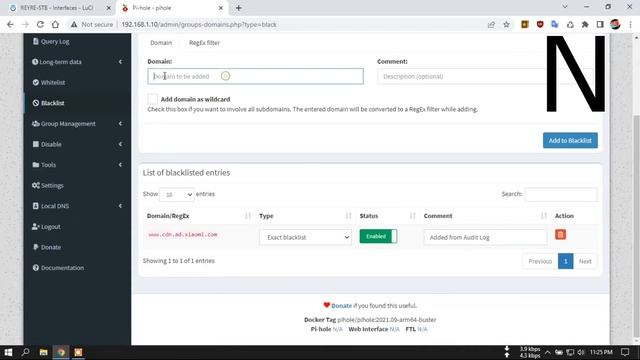Open the Show entries count dropdown
Viewport: 640px width, 360px height.
(177, 195)
